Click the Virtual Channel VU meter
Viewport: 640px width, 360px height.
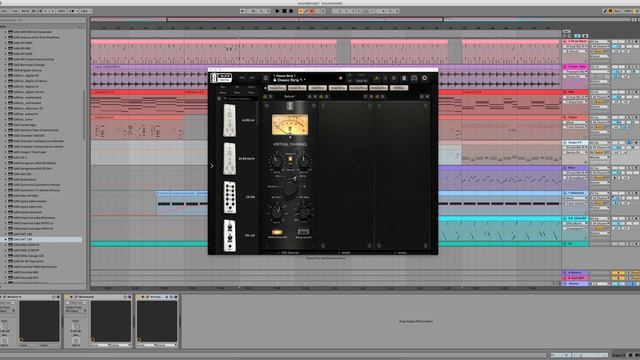[x=290, y=124]
